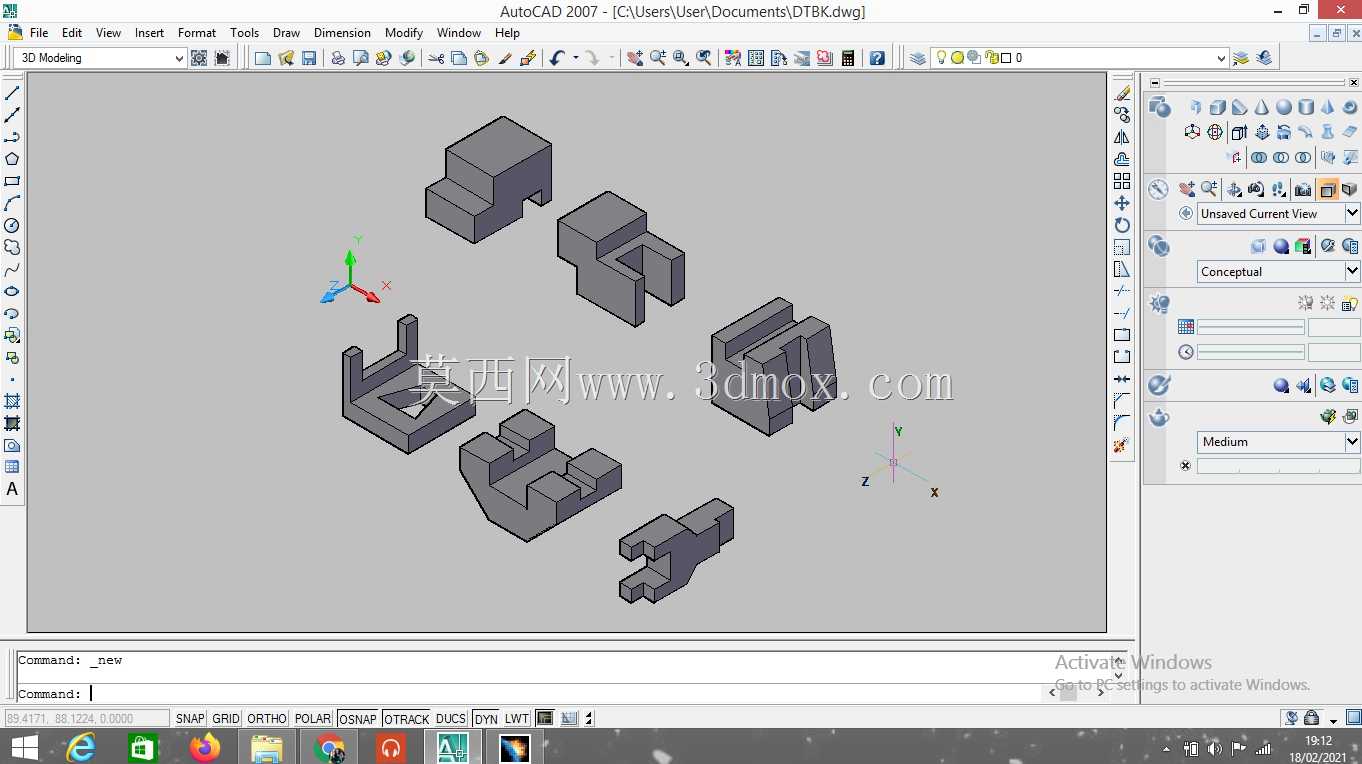The width and height of the screenshot is (1362, 764).
Task: Open the Modify menu
Action: [x=404, y=32]
